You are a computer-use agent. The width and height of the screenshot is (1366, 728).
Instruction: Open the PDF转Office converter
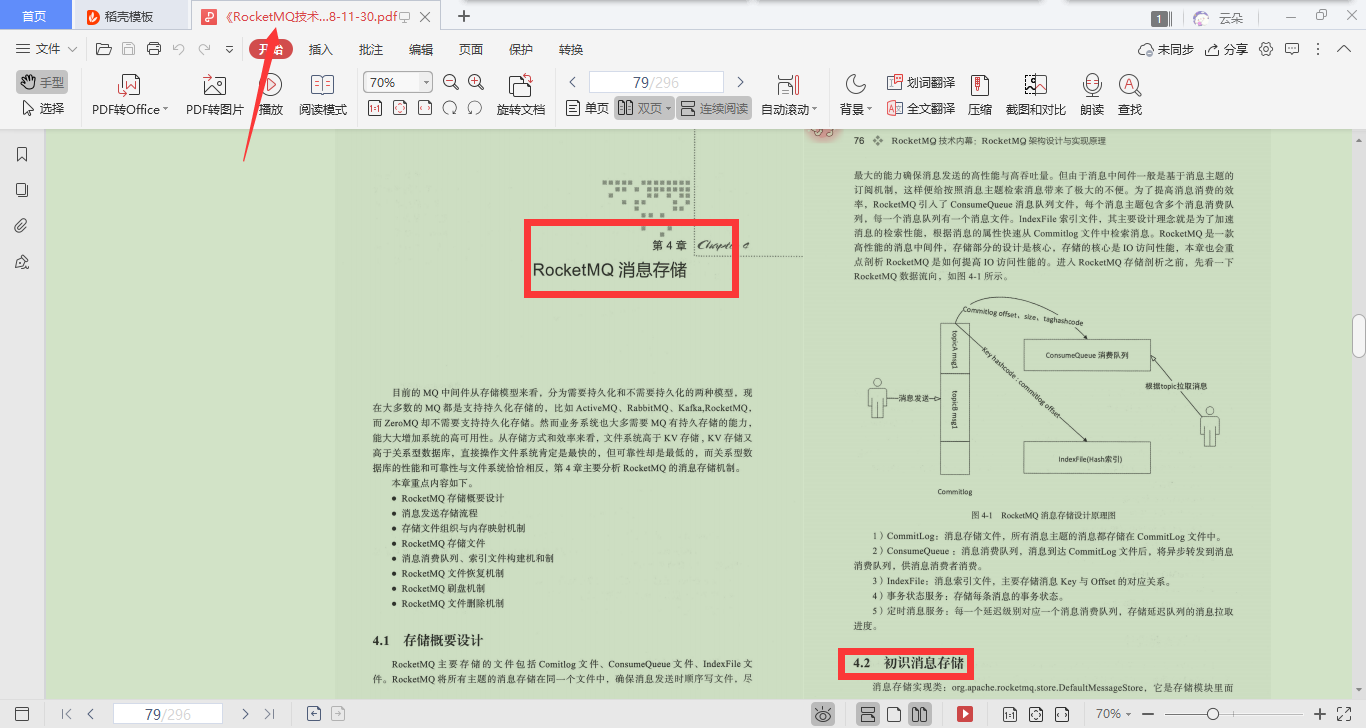pos(130,96)
